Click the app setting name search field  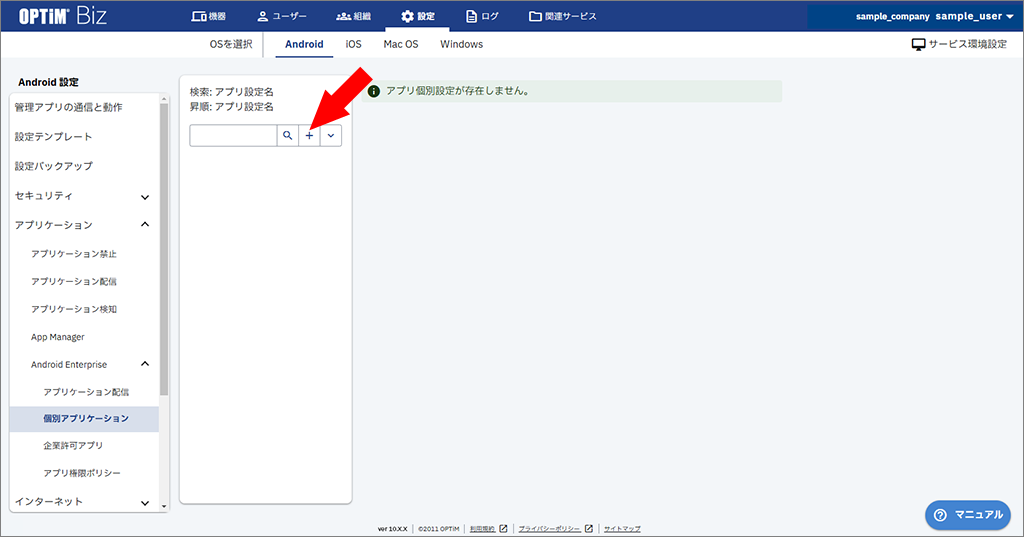click(x=233, y=136)
